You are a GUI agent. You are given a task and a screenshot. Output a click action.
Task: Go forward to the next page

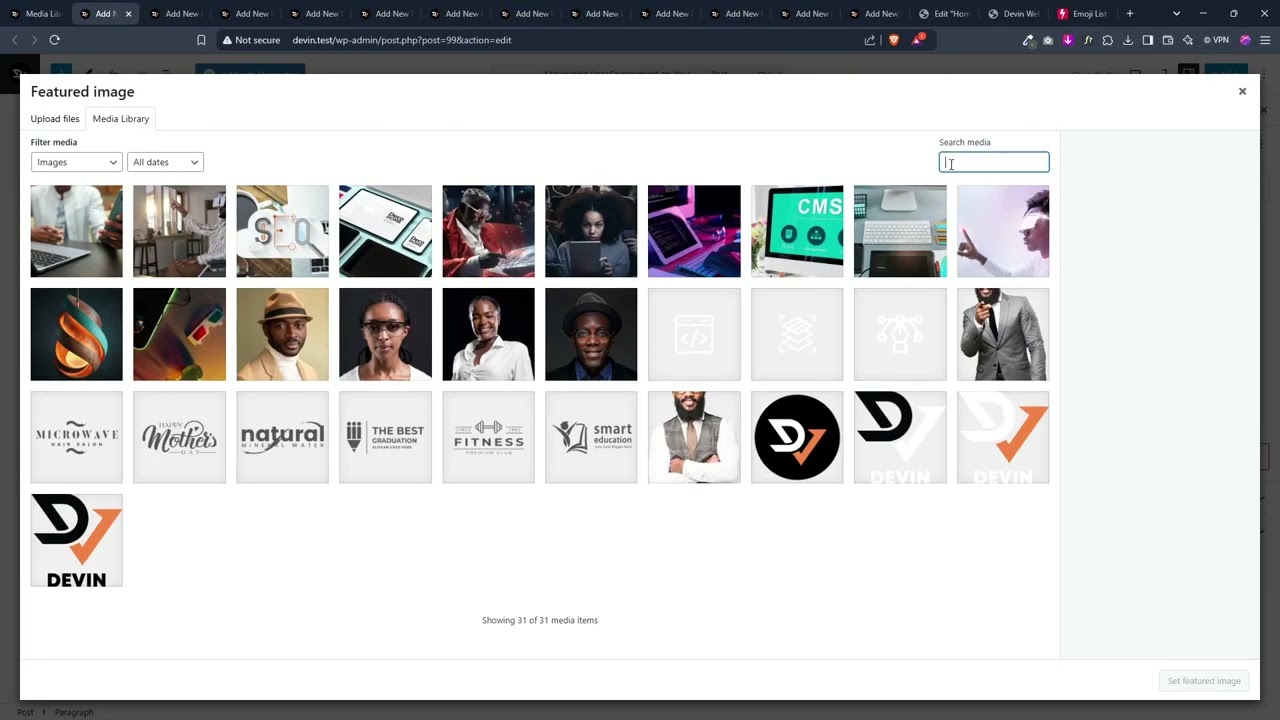pos(34,40)
